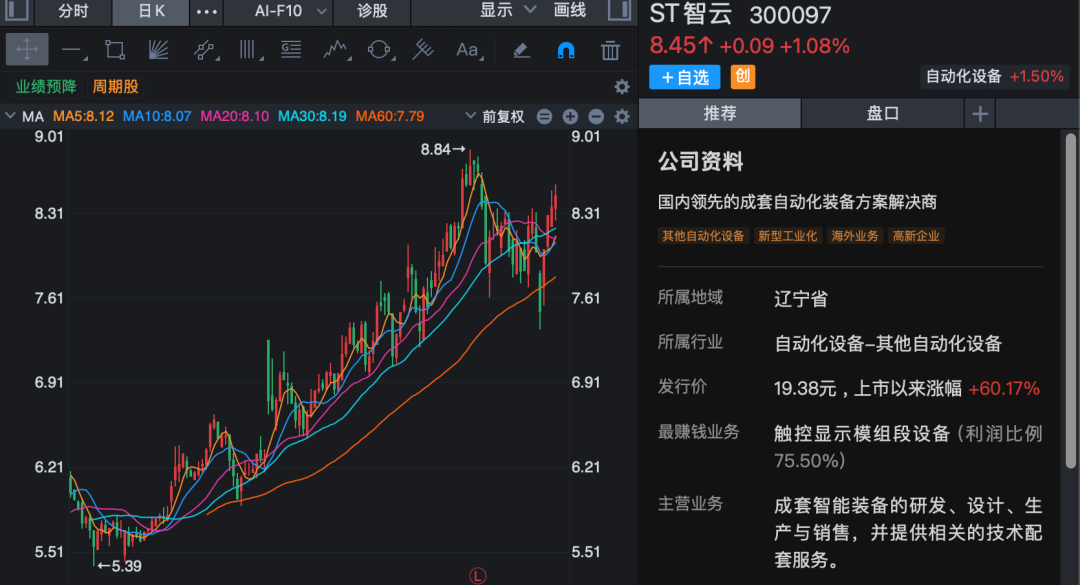Image resolution: width=1080 pixels, height=585 pixels.
Task: Select the Aa text annotation tool
Action: (468, 49)
